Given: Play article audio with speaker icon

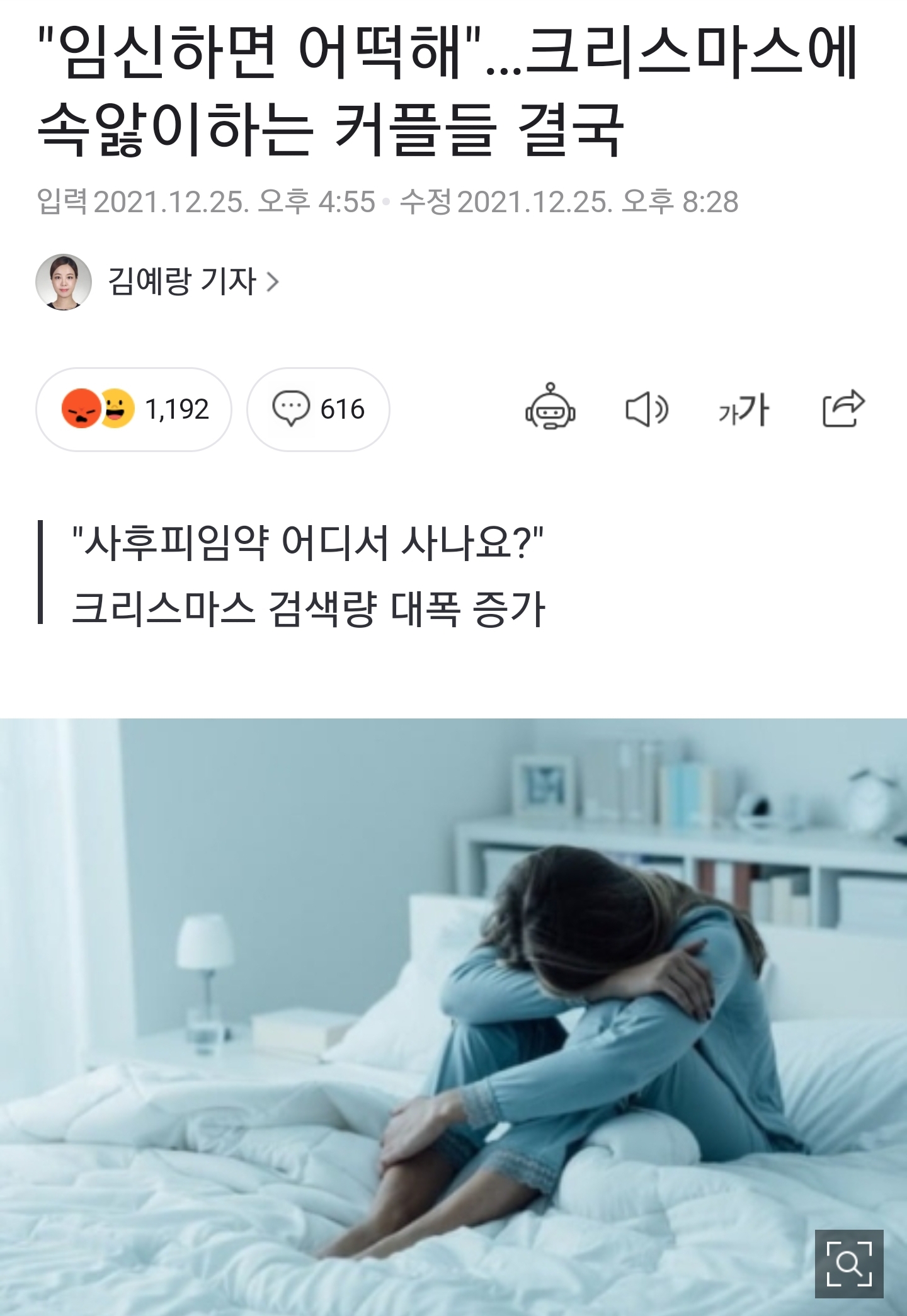Looking at the screenshot, I should [647, 409].
